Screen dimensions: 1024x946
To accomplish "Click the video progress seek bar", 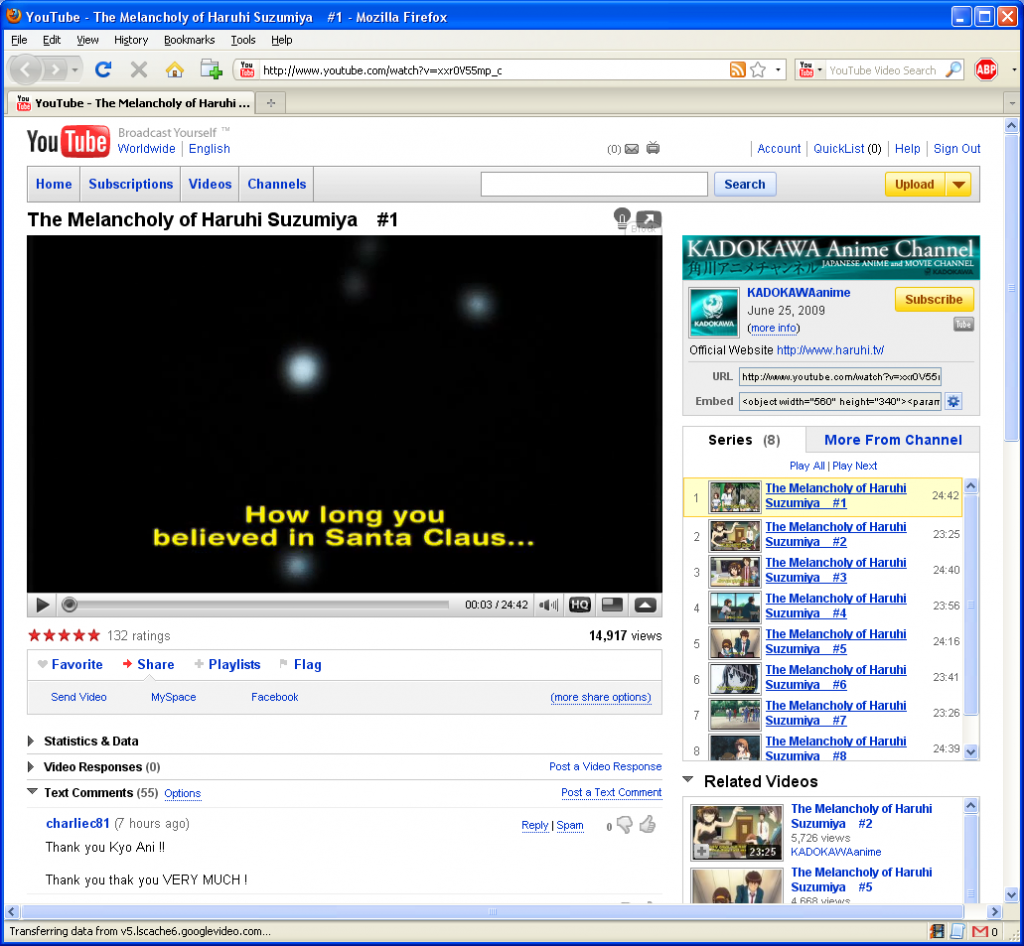I will (255, 605).
